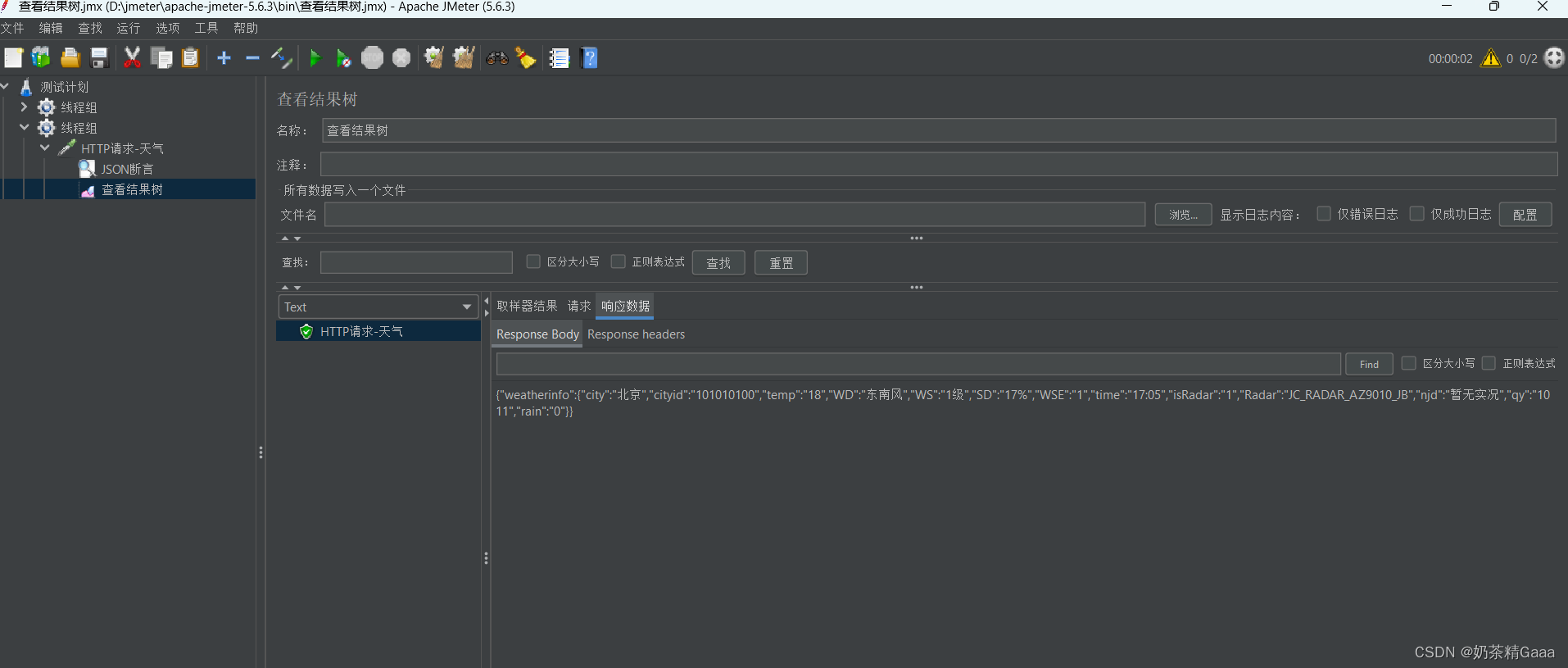This screenshot has width=1568, height=668.
Task: Click results list pane collapse arrows
Action: [x=487, y=307]
